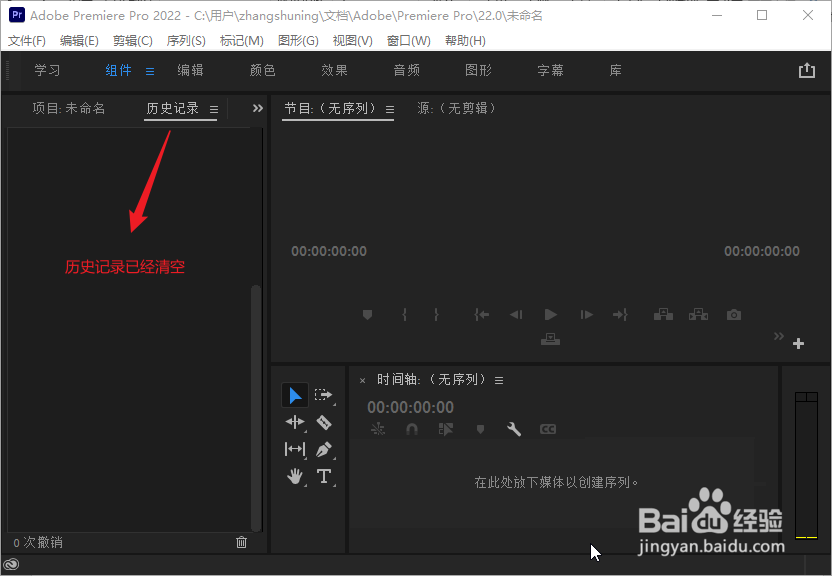Switch to the Assembly workspace
This screenshot has height=576, width=832.
pyautogui.click(x=118, y=70)
